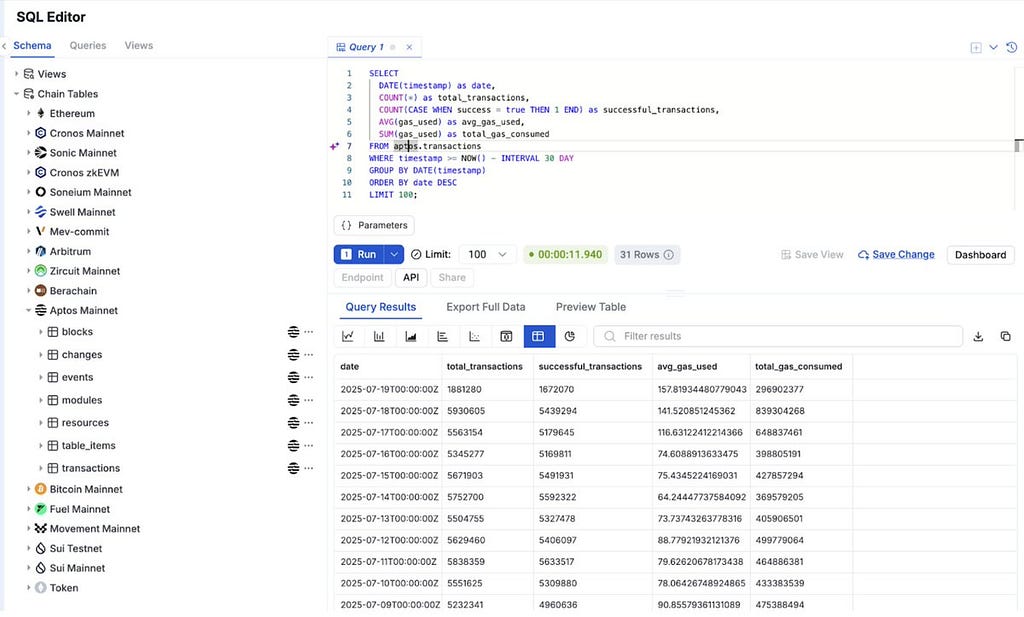Select the line chart view icon
Screen dimensions: 1024x617
pyautogui.click(x=347, y=336)
